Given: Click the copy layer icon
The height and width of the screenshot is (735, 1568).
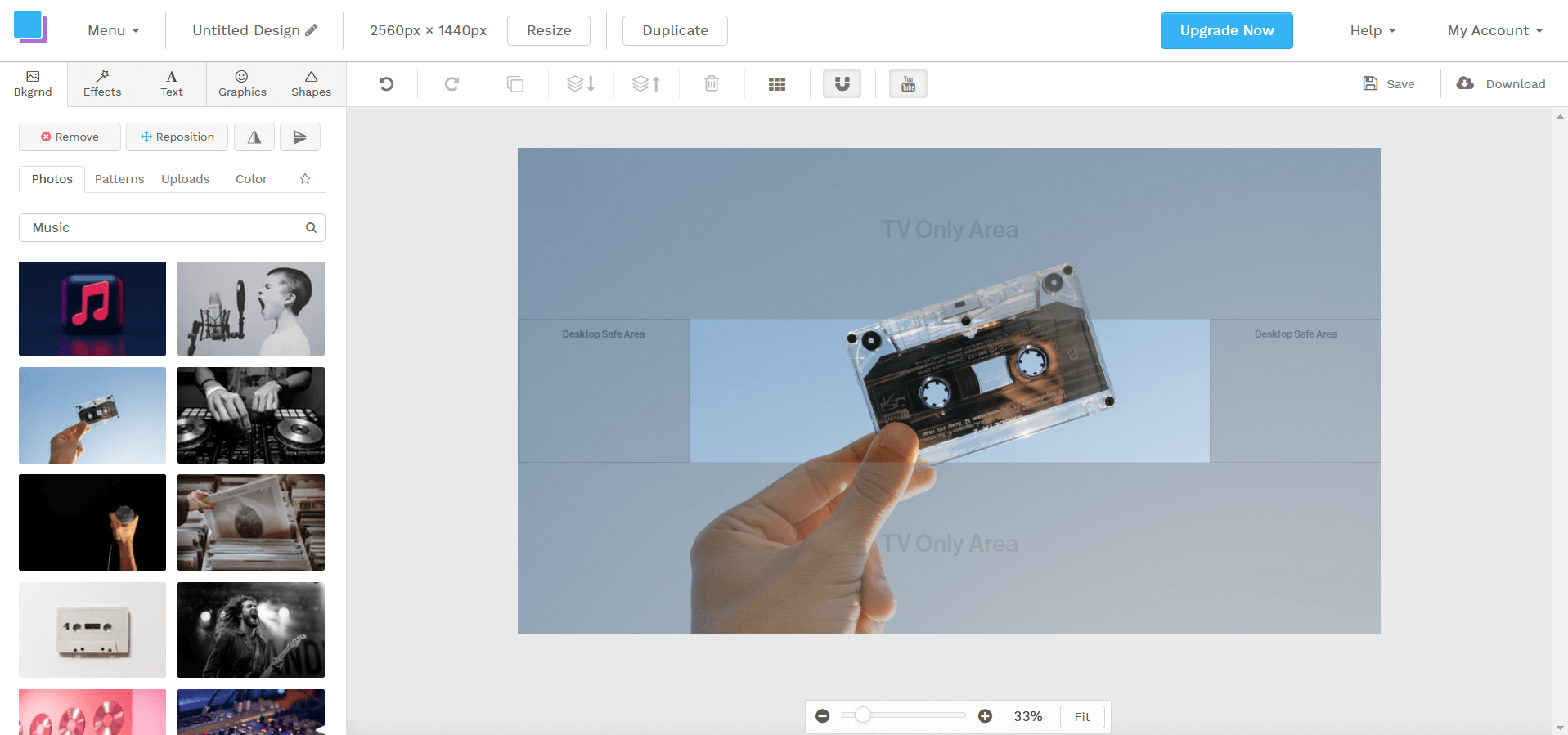Looking at the screenshot, I should coord(515,83).
